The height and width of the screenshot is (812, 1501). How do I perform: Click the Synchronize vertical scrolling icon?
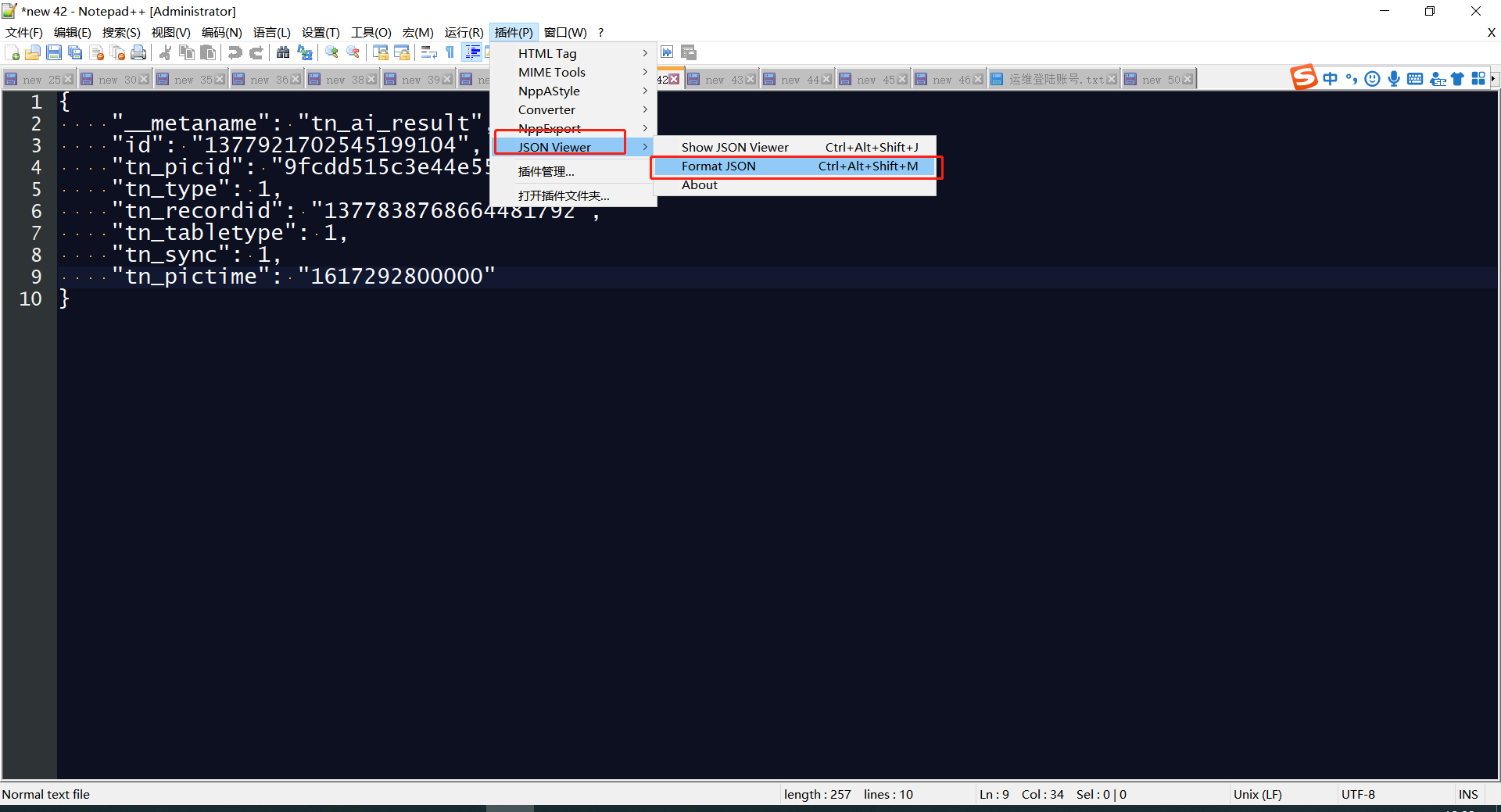(x=380, y=52)
